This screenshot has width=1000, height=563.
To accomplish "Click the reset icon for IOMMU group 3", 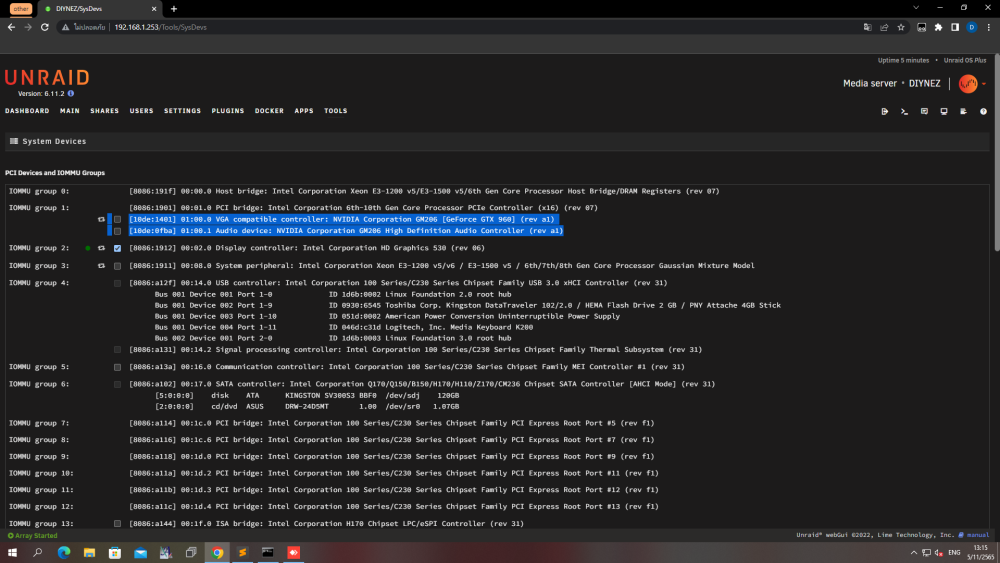I will coord(101,266).
